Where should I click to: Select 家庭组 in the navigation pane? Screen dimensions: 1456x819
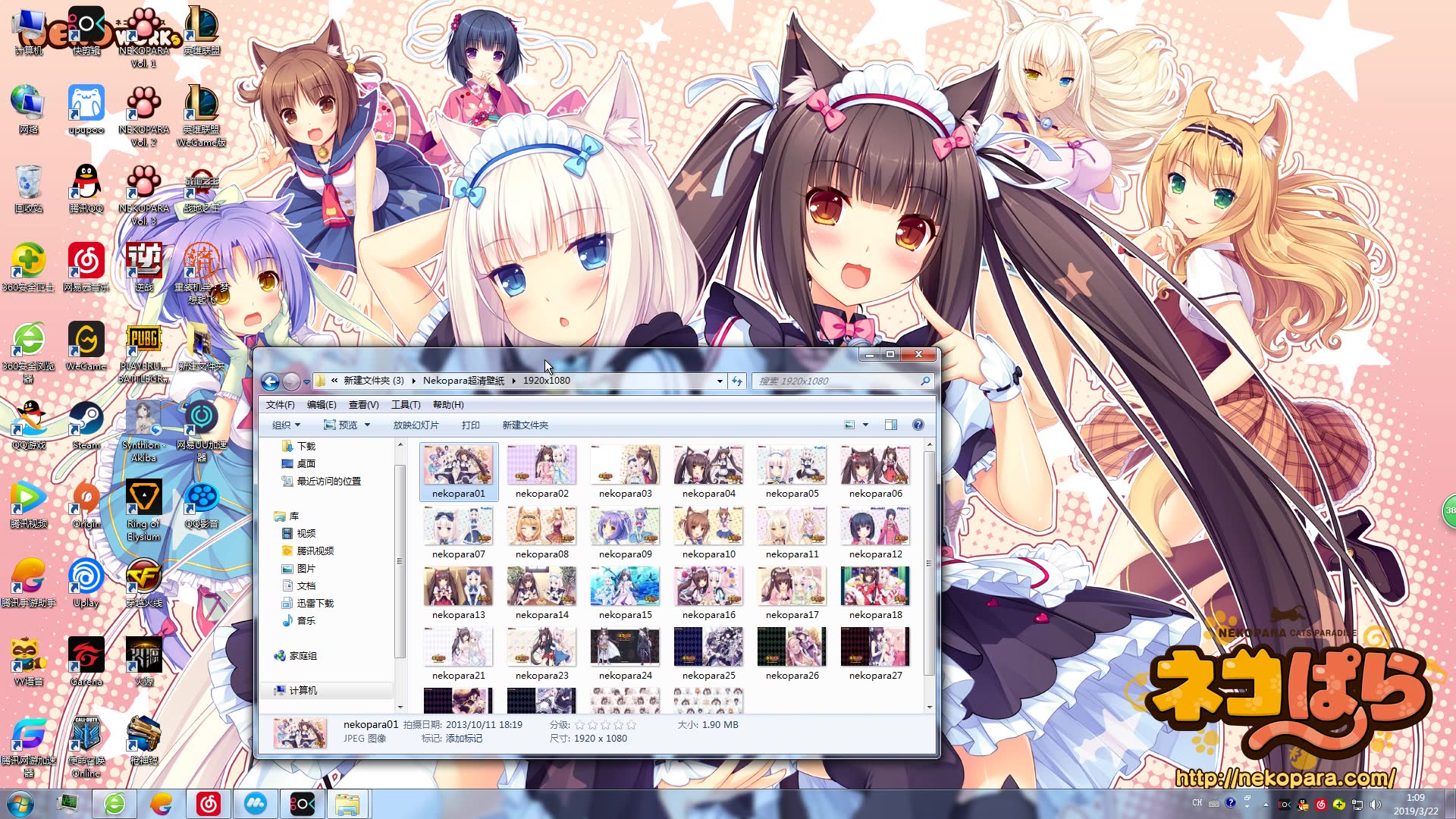296,655
